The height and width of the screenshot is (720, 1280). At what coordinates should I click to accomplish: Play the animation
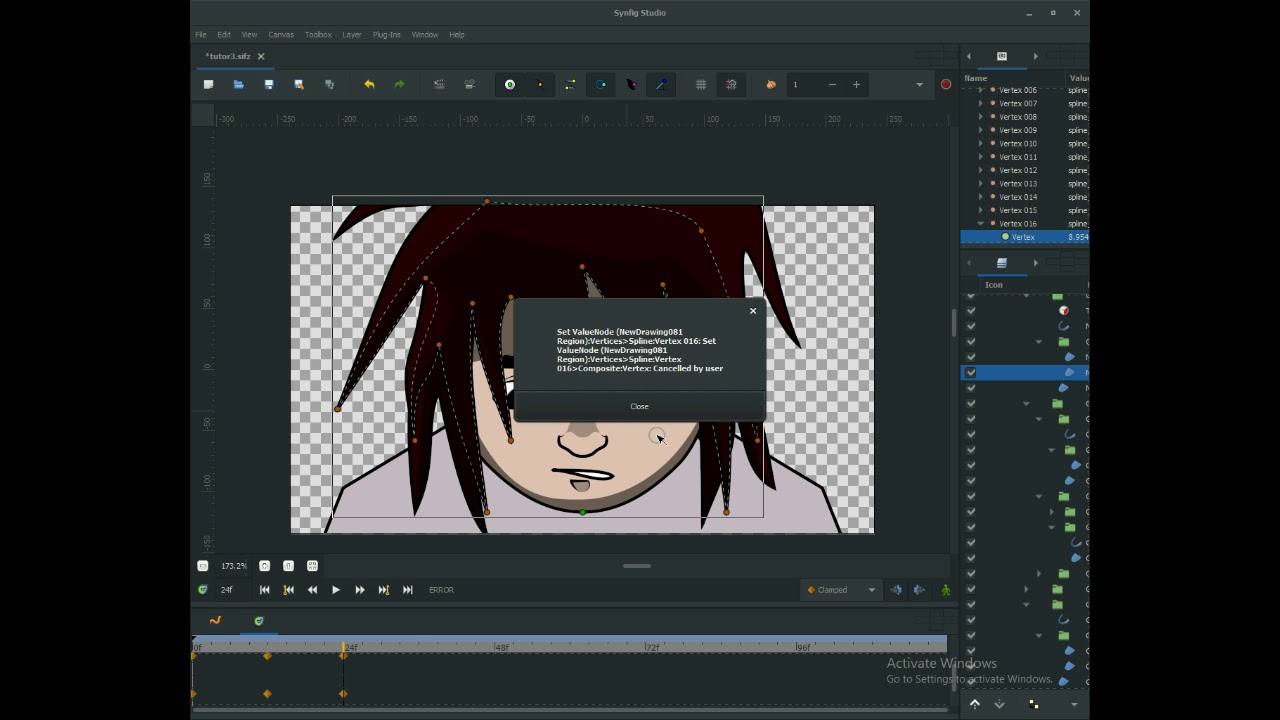pos(336,590)
